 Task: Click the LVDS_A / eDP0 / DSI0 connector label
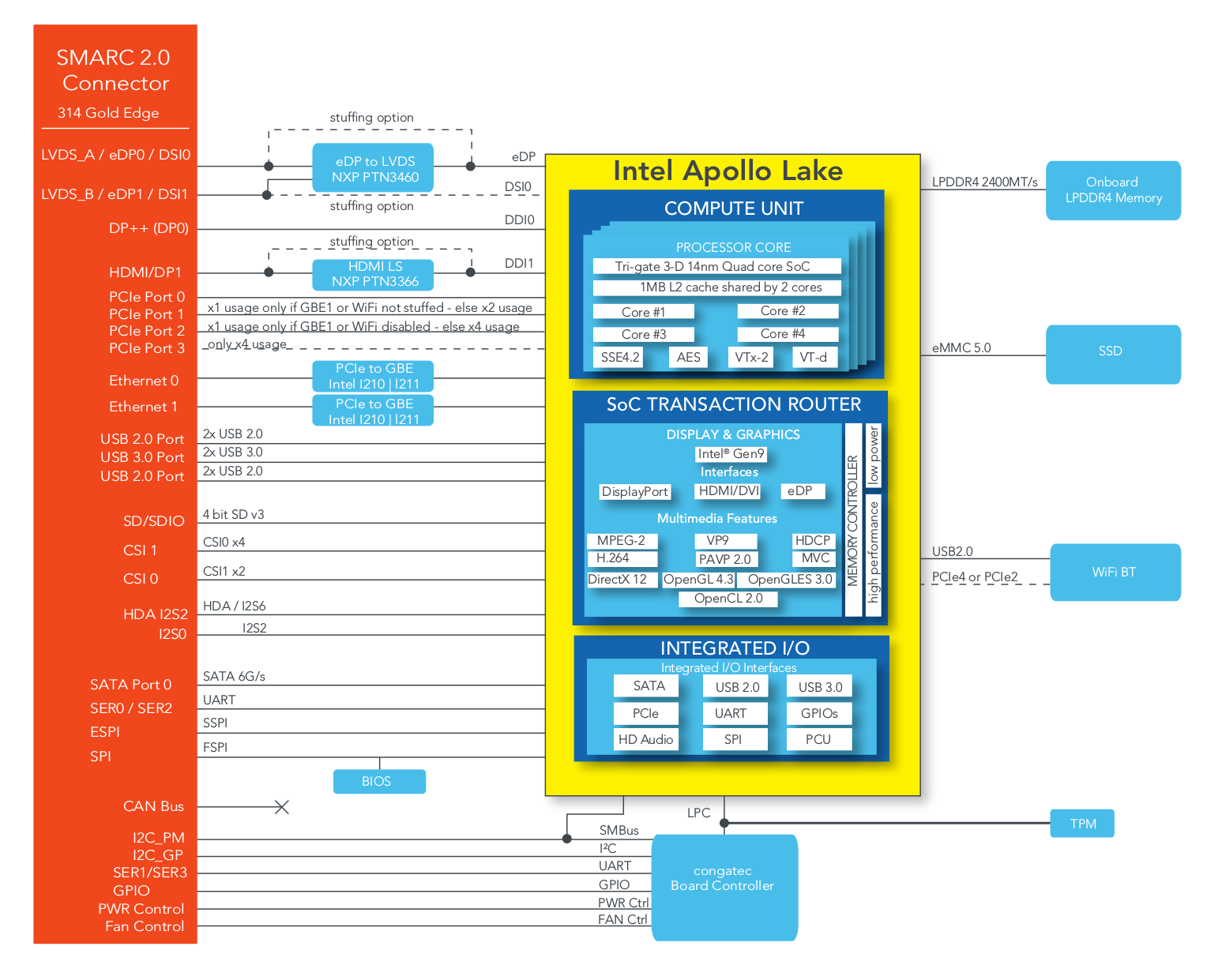pos(116,155)
